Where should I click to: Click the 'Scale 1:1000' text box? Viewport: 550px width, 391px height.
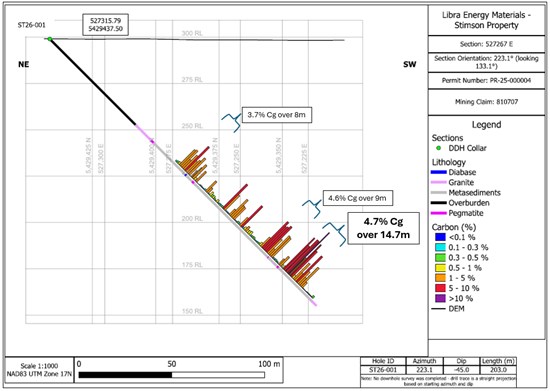39,366
